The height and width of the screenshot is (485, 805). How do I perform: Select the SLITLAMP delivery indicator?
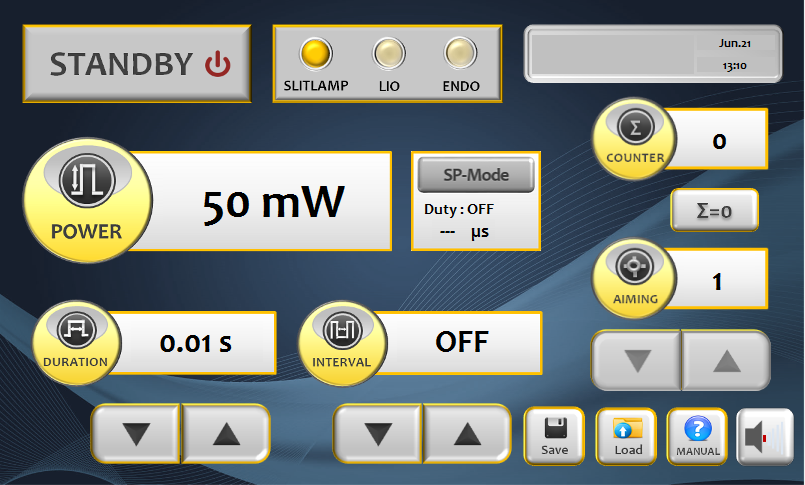pos(316,53)
